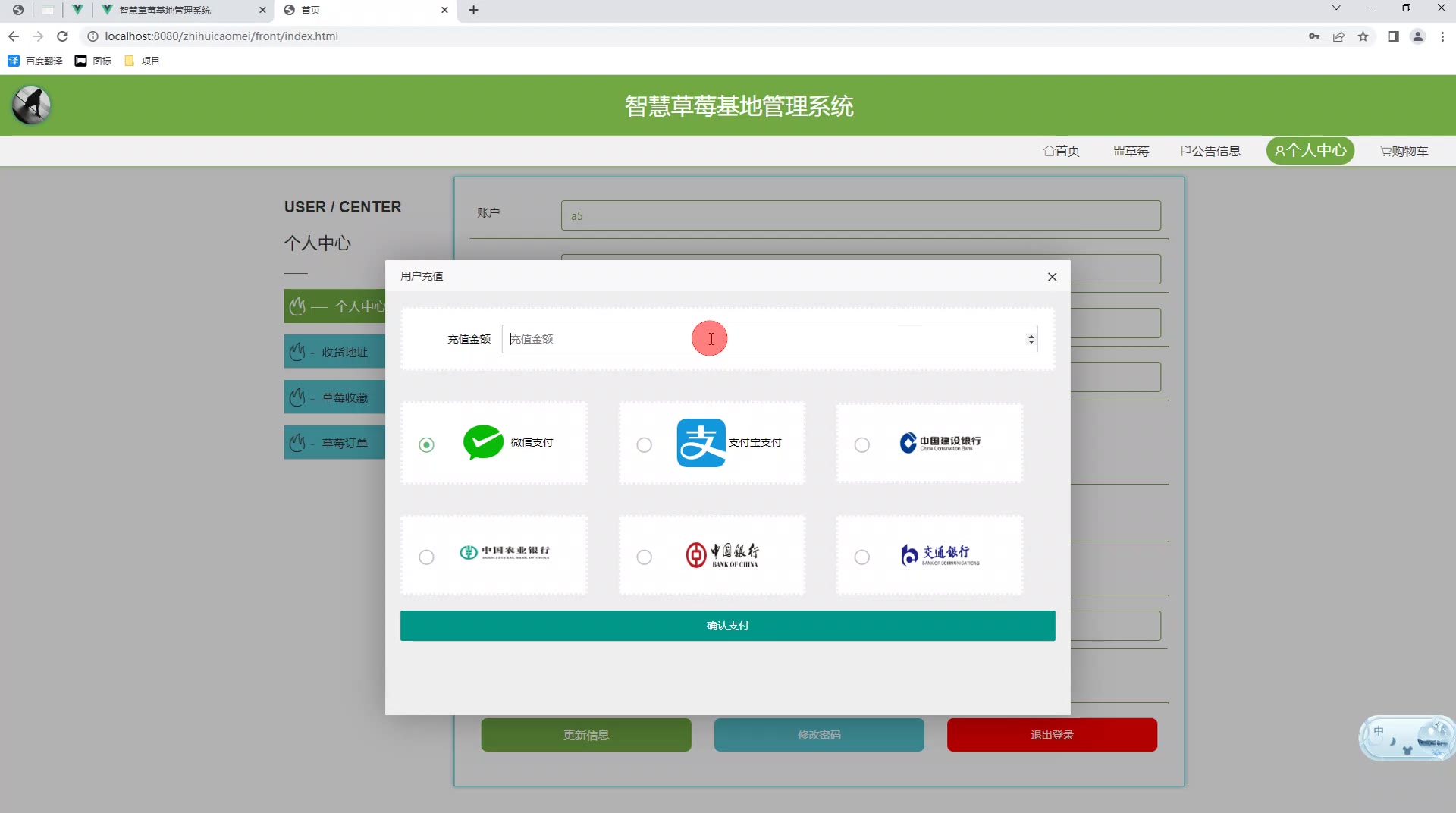The width and height of the screenshot is (1456, 813).
Task: Open the 图标 bookmark
Action: tap(93, 61)
